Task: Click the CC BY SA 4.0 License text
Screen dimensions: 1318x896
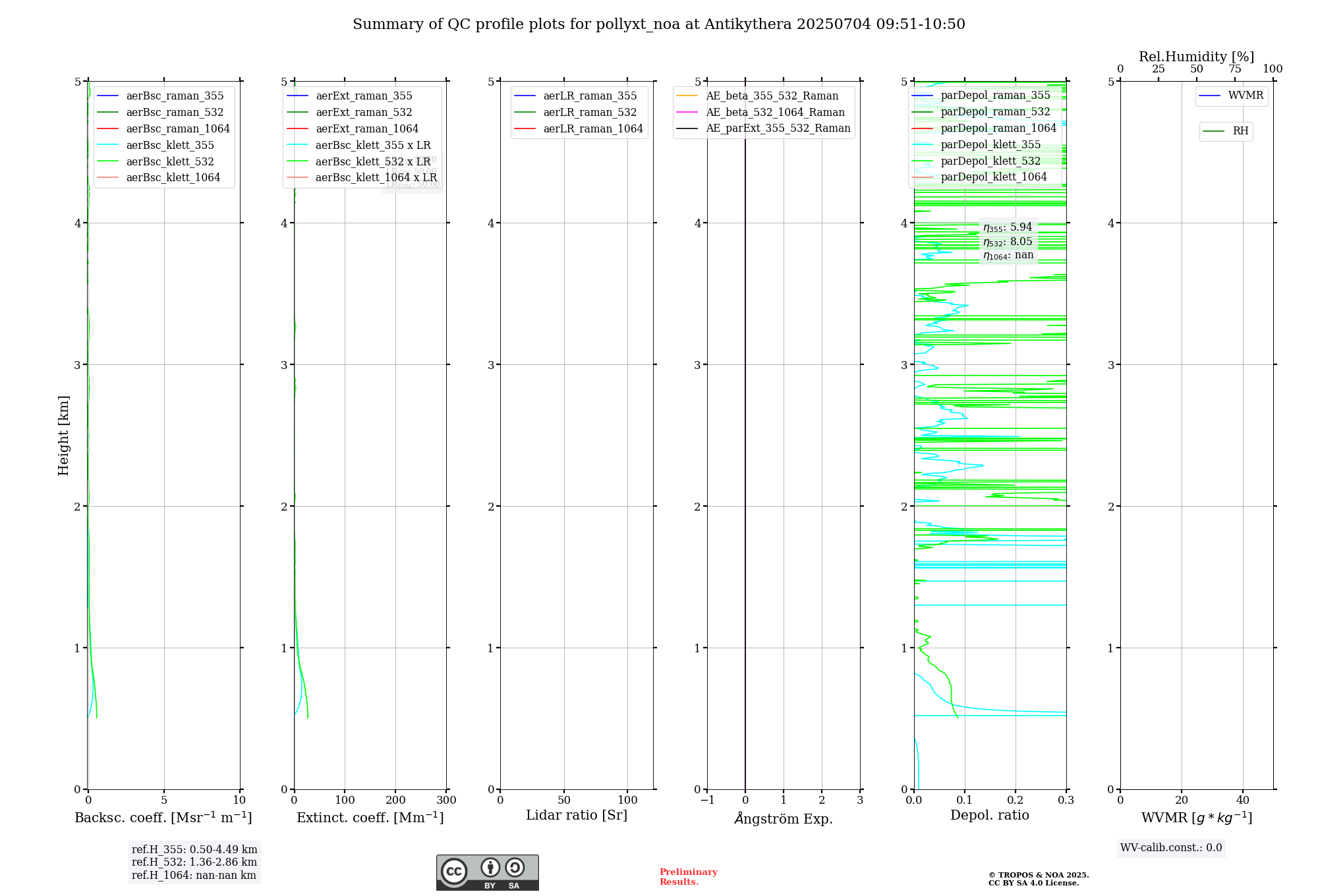Action: click(x=1034, y=883)
